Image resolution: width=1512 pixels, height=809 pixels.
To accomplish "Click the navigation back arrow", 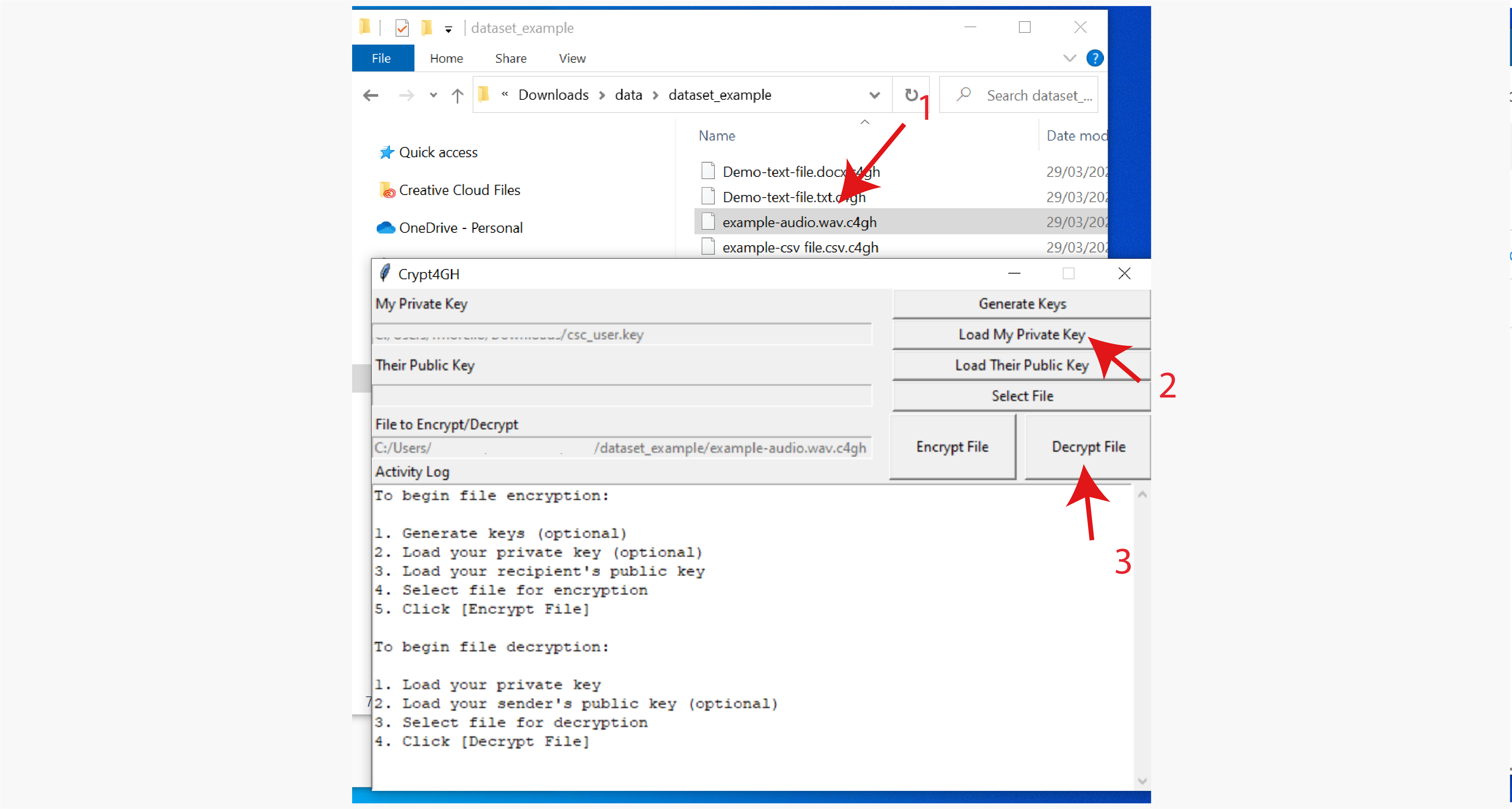I will [x=371, y=95].
